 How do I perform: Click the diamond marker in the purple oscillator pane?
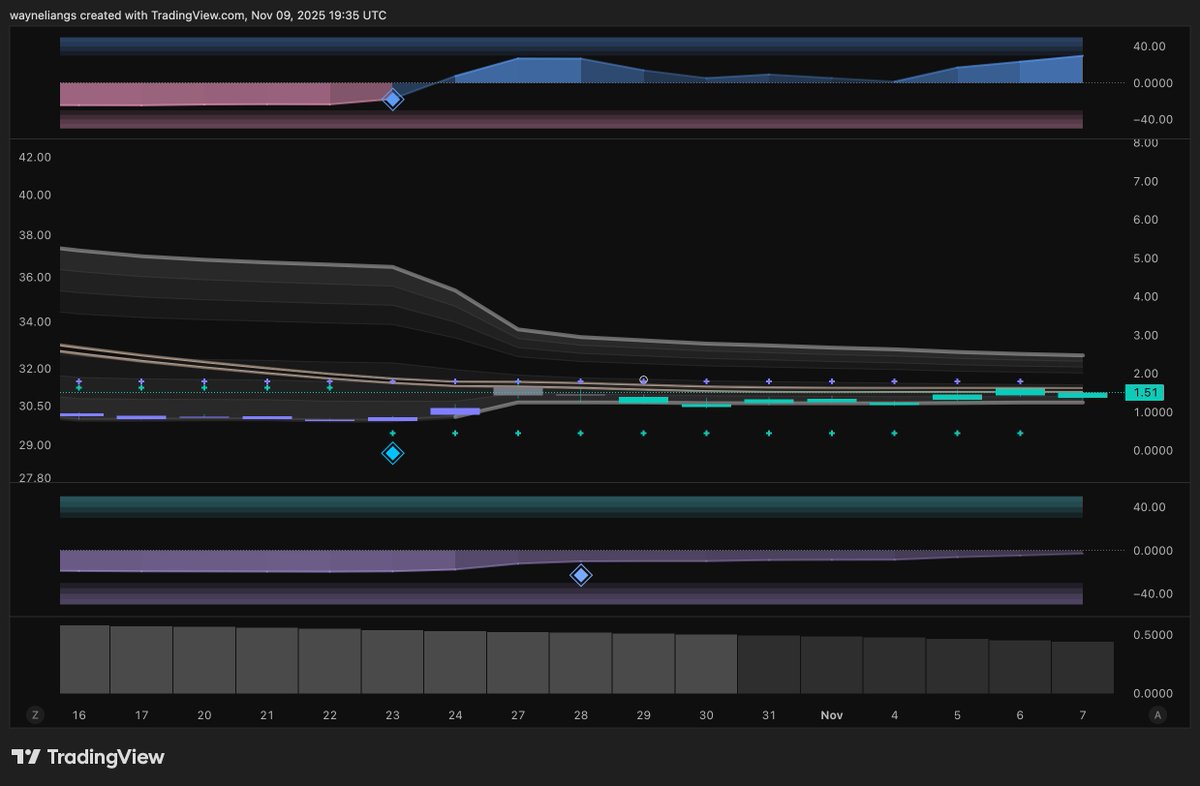pos(581,575)
